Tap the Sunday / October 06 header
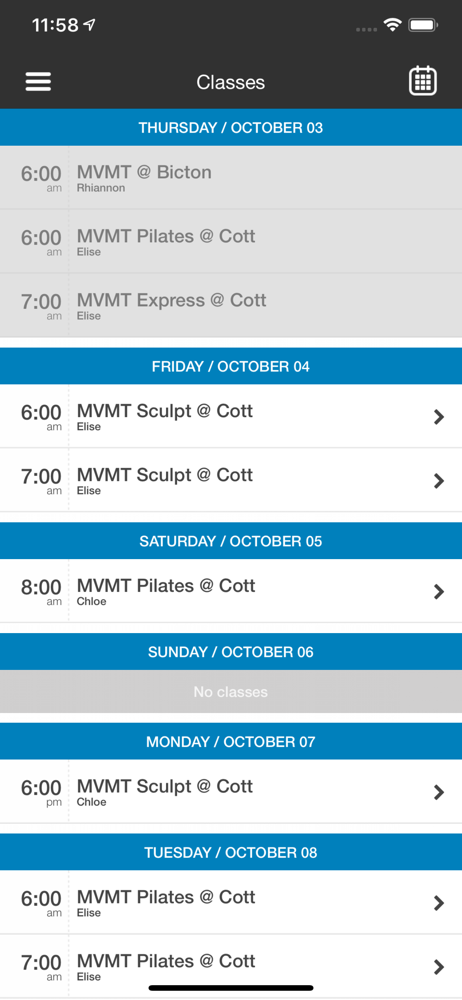 pos(231,652)
